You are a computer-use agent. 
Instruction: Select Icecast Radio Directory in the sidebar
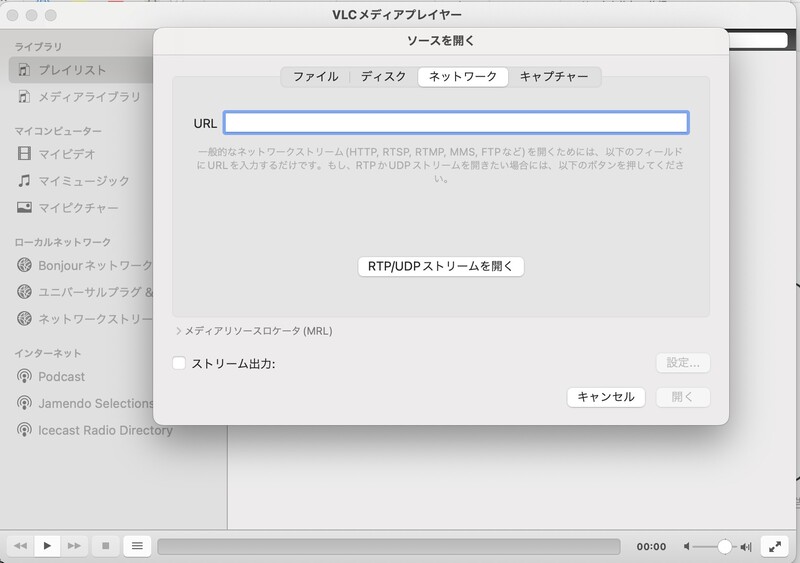[x=105, y=430]
